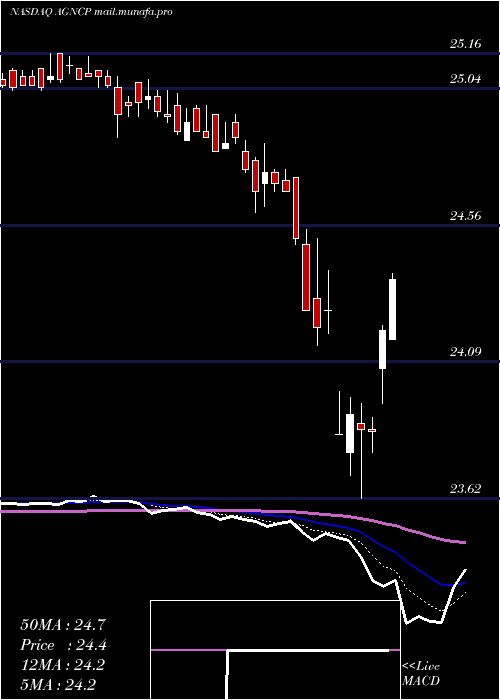This screenshot has height=700, width=500.
Task: Click the <<Live MACD label
Action: point(421,673)
